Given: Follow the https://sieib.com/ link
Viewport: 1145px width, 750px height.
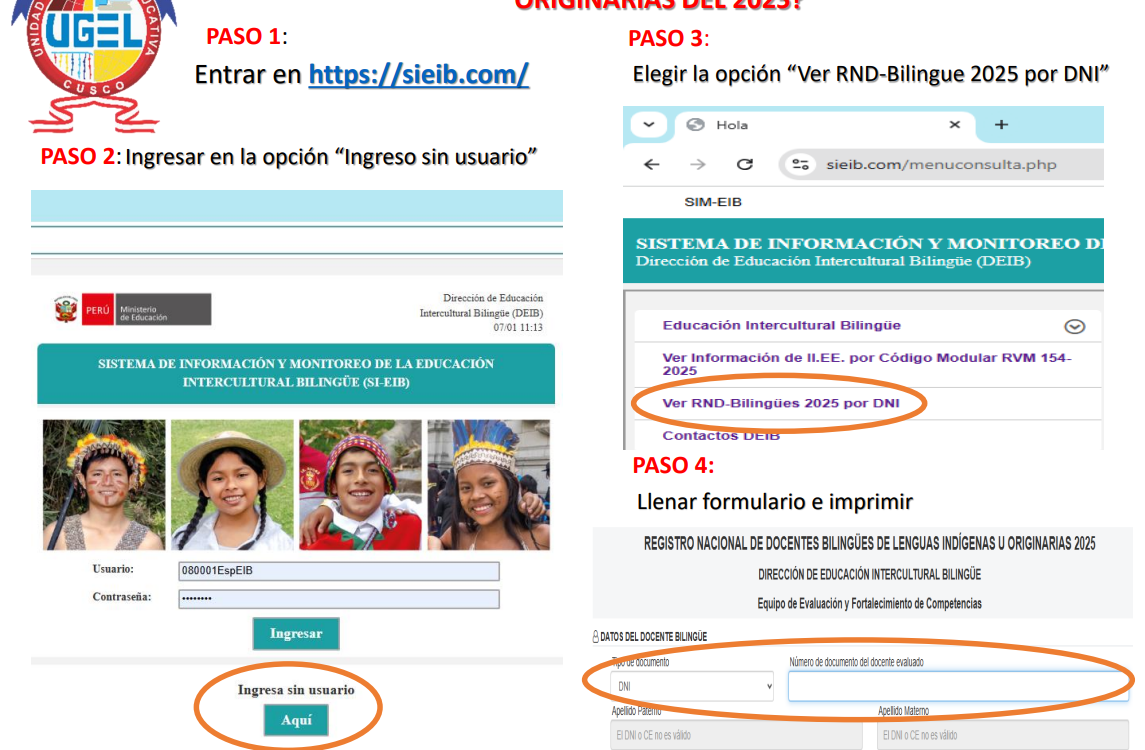Looking at the screenshot, I should click(418, 75).
